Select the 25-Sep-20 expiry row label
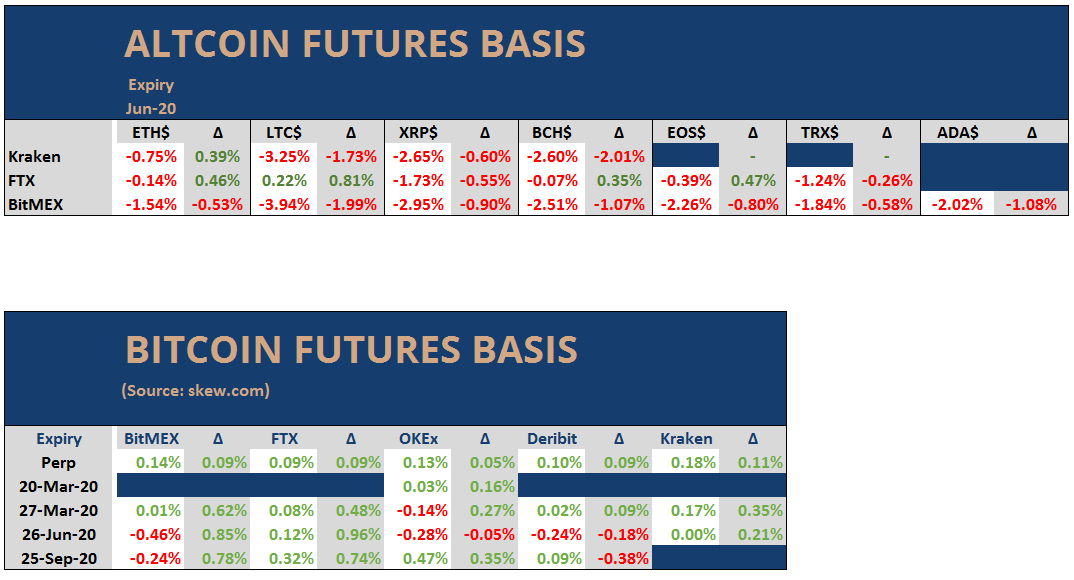The height and width of the screenshot is (580, 1074). coord(59,558)
